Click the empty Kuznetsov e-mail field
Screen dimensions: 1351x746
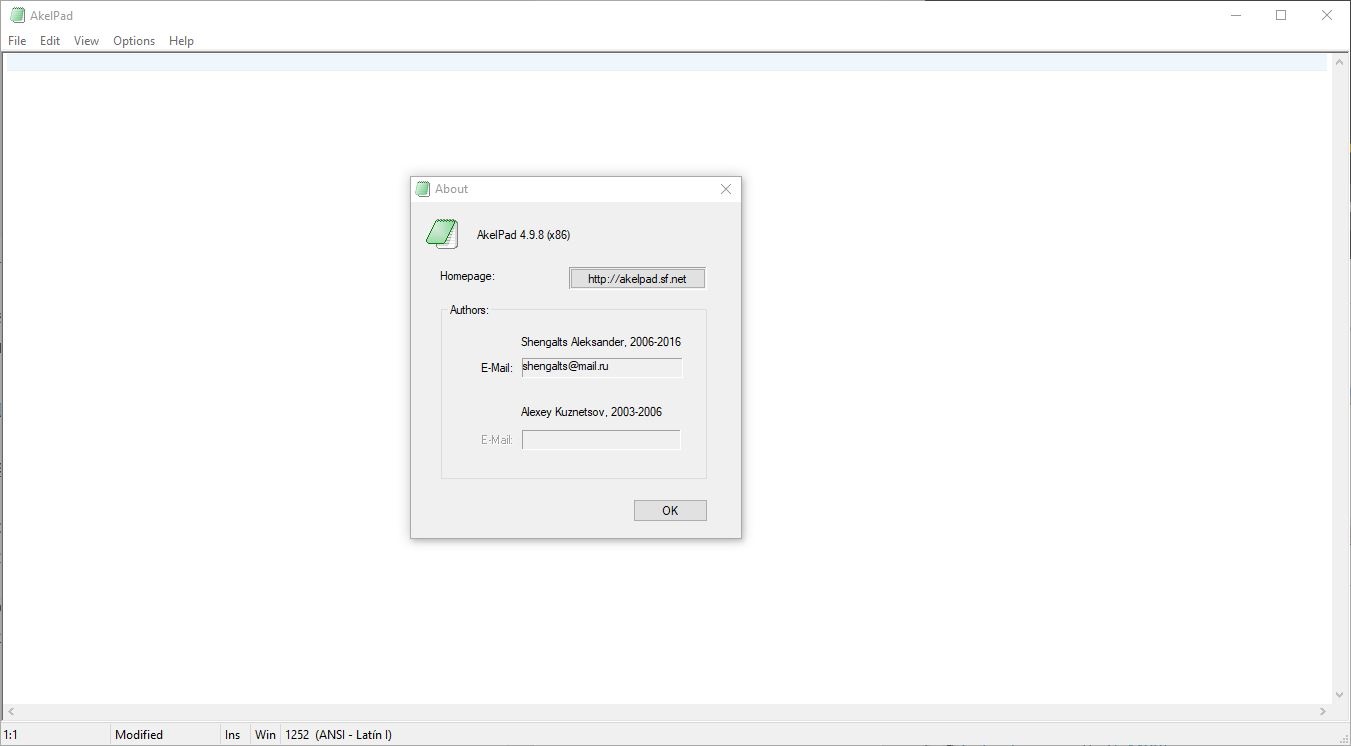pyautogui.click(x=601, y=440)
